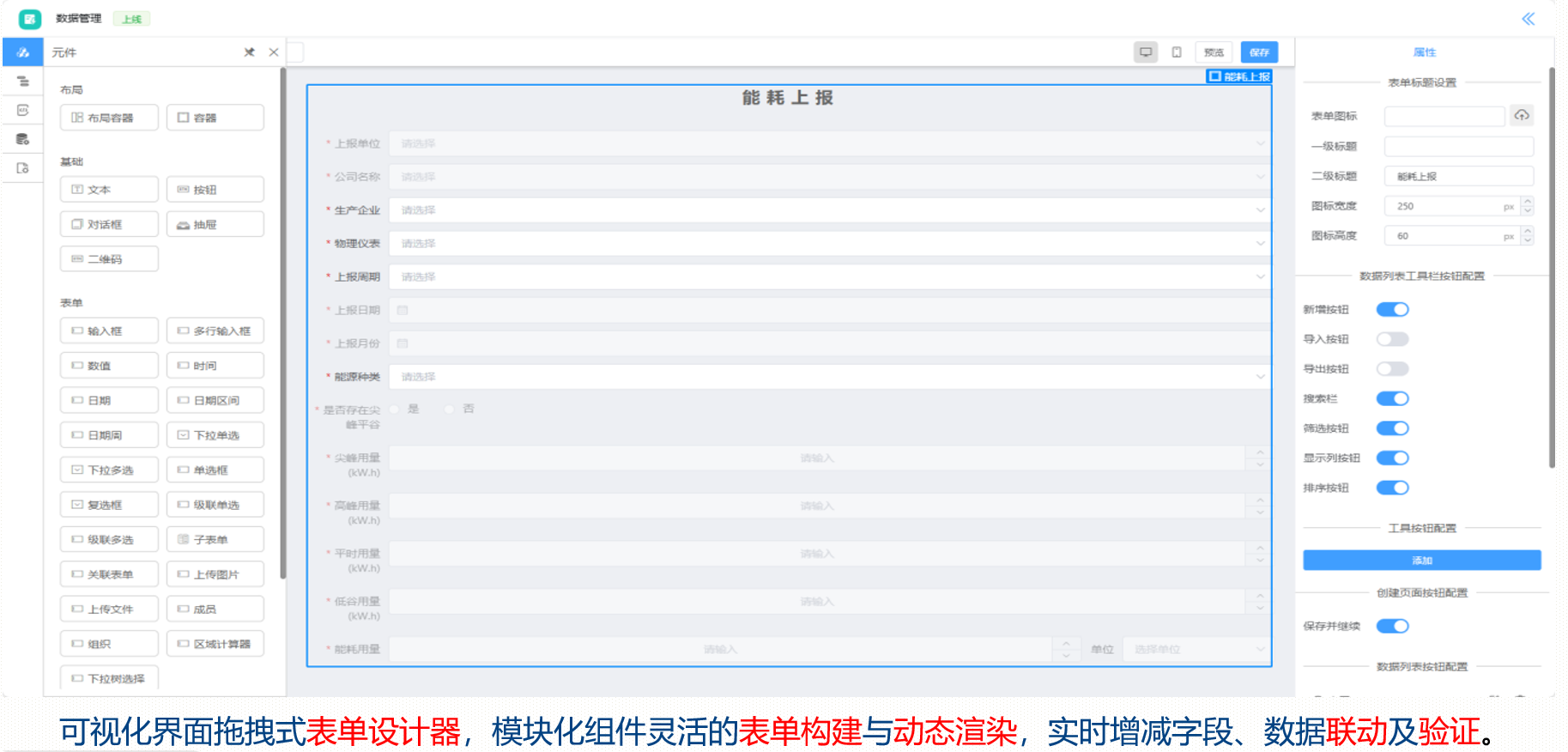This screenshot has width=1568, height=752.
Task: Click the 二级标题 input field
Action: (x=1459, y=176)
